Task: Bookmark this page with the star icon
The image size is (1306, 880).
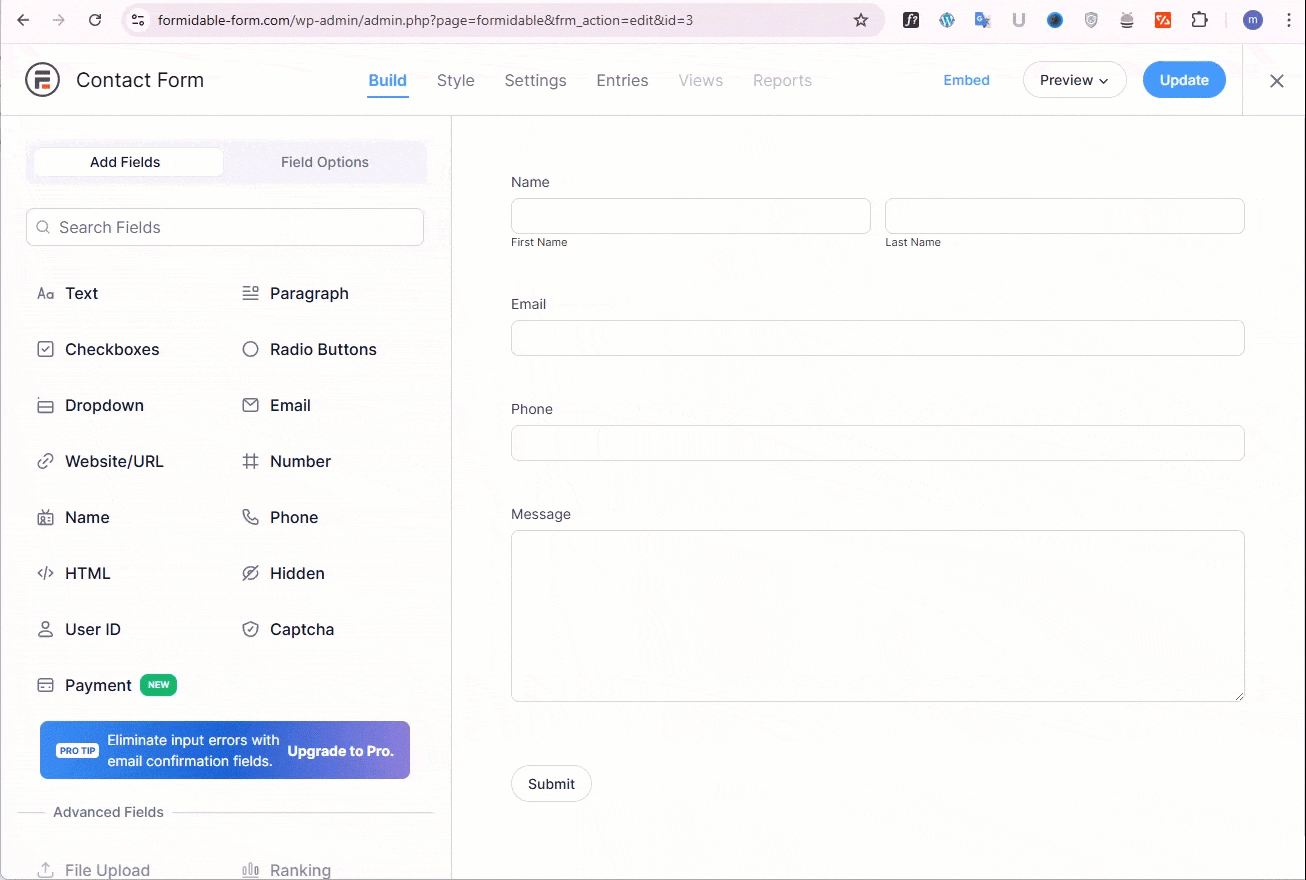Action: pyautogui.click(x=860, y=20)
